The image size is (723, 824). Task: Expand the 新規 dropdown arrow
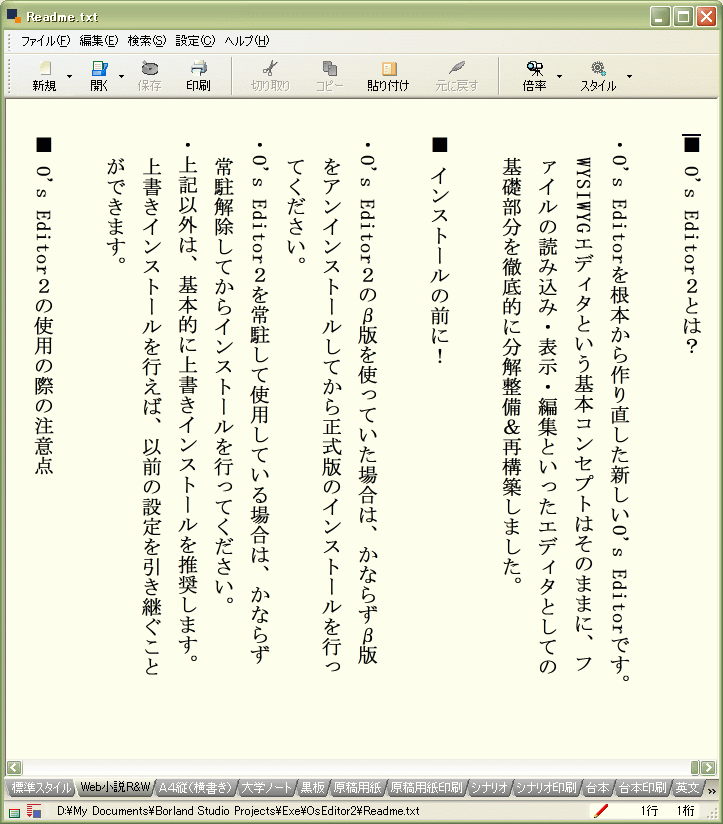point(69,76)
